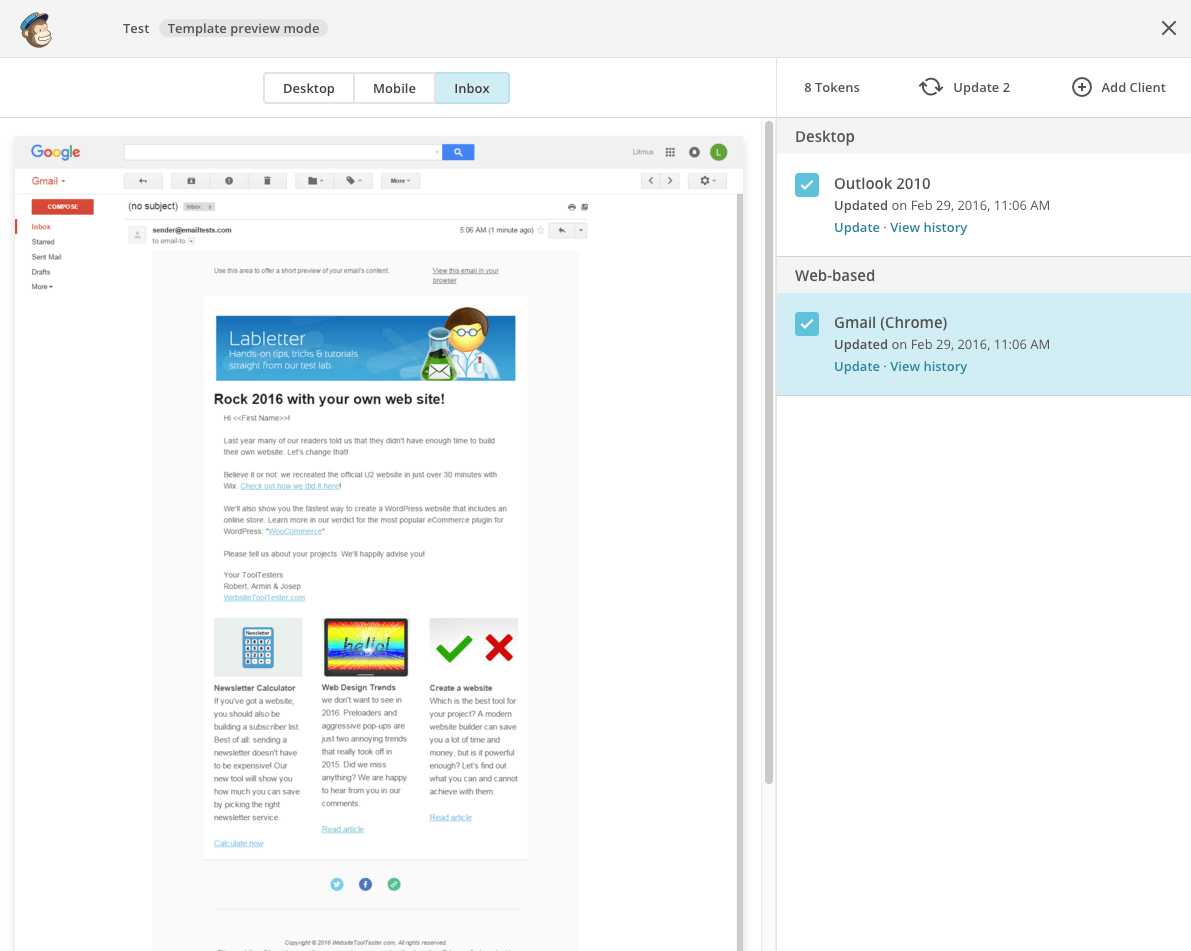1191x951 pixels.
Task: Open the Google apps grid icon
Action: (x=670, y=152)
